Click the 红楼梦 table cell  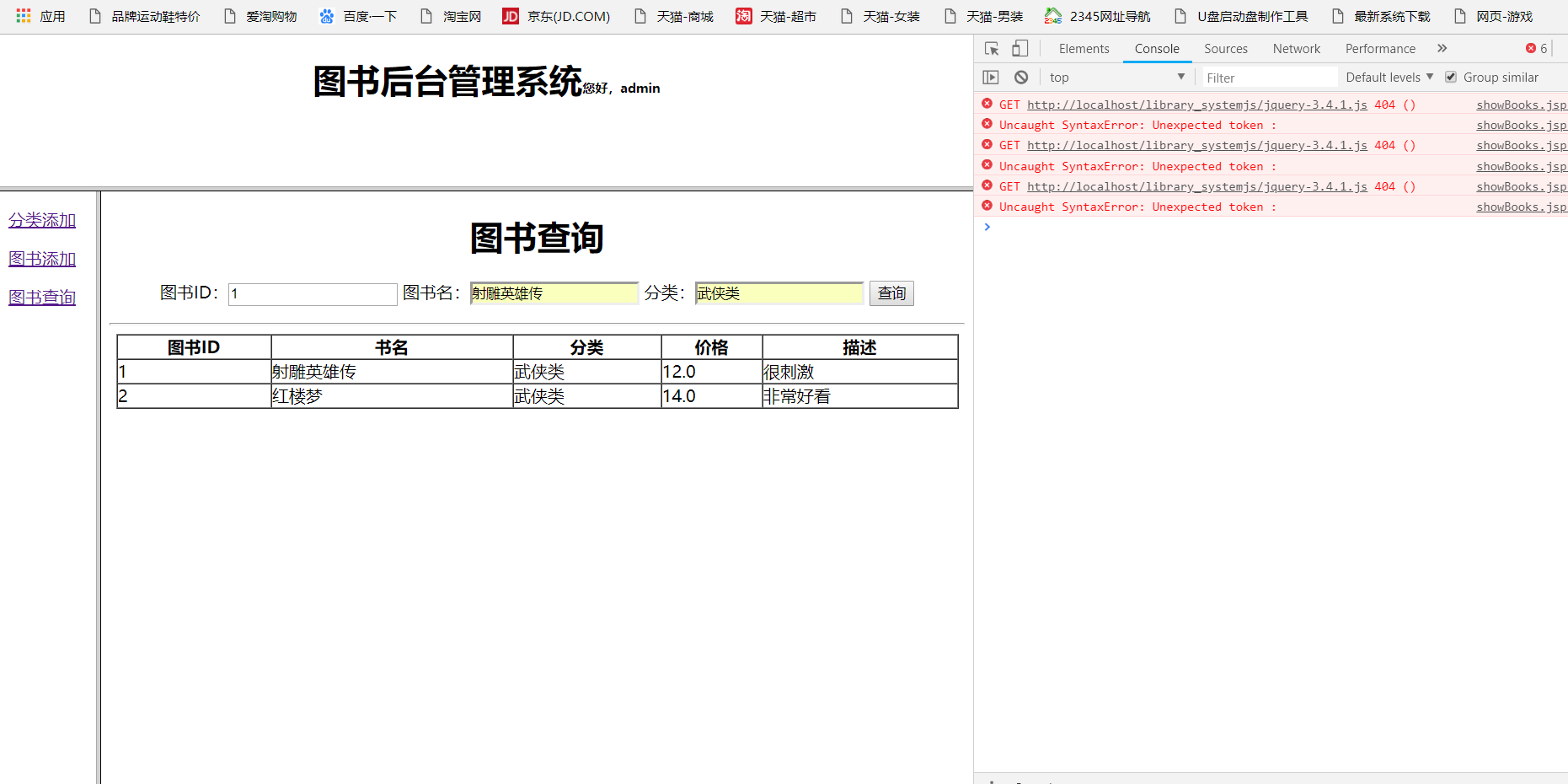pyautogui.click(x=392, y=396)
